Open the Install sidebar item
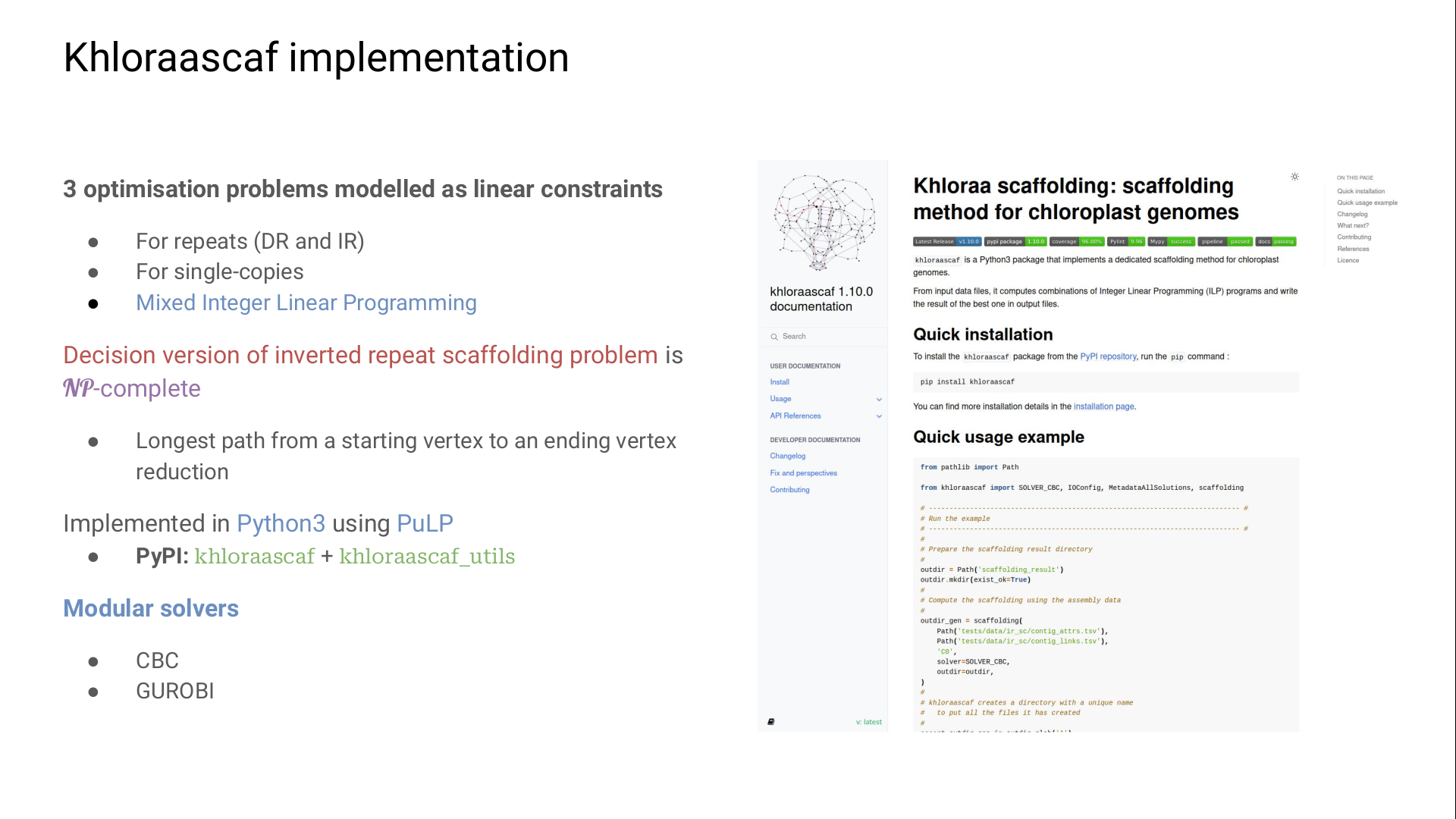This screenshot has height=819, width=1456. [780, 382]
